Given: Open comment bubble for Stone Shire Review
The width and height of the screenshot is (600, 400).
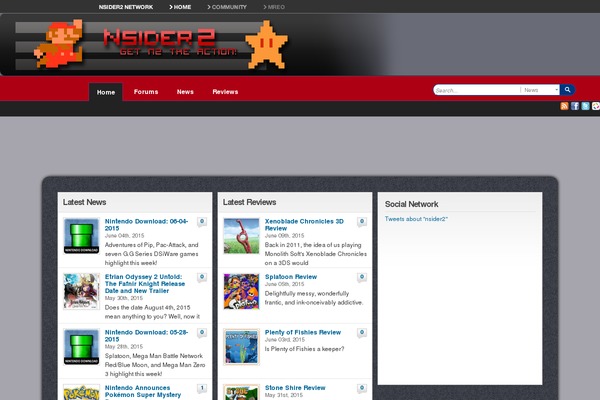Looking at the screenshot, I should [362, 388].
